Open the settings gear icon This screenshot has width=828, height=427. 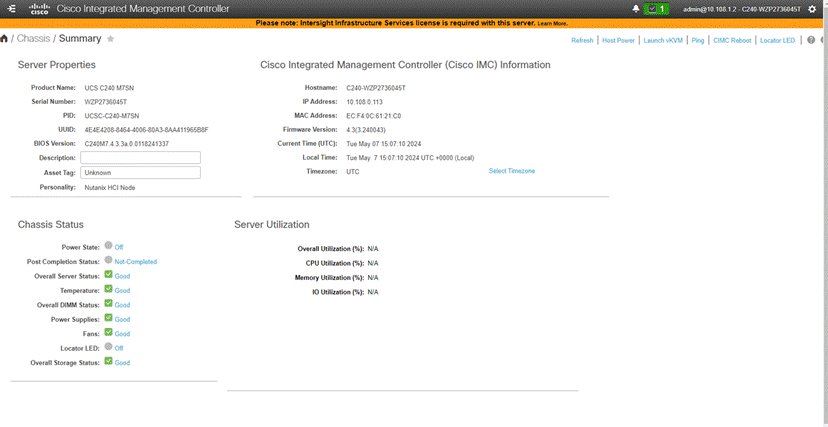(812, 9)
